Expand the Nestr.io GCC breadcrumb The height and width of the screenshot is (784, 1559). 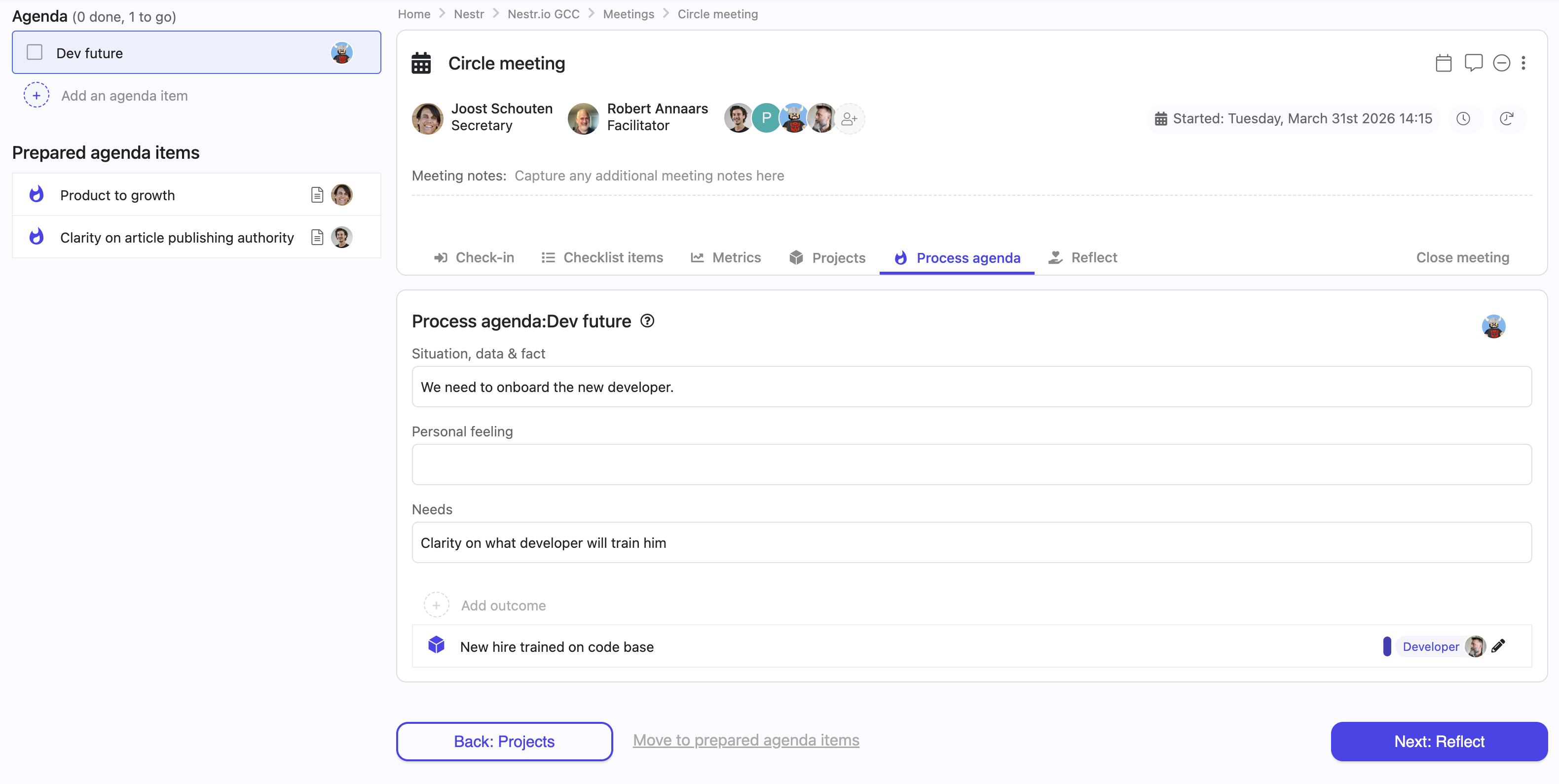point(543,13)
